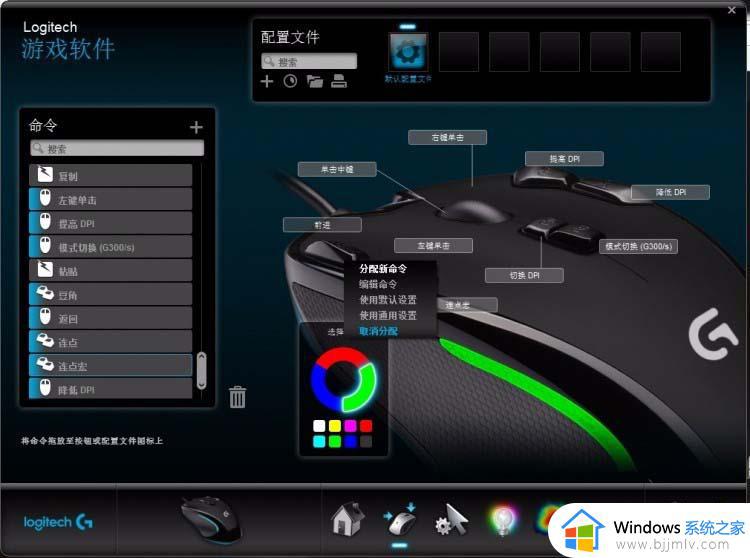Viewport: 750px width, 558px height.
Task: Click the command list scrollbar handle
Action: pyautogui.click(x=201, y=371)
